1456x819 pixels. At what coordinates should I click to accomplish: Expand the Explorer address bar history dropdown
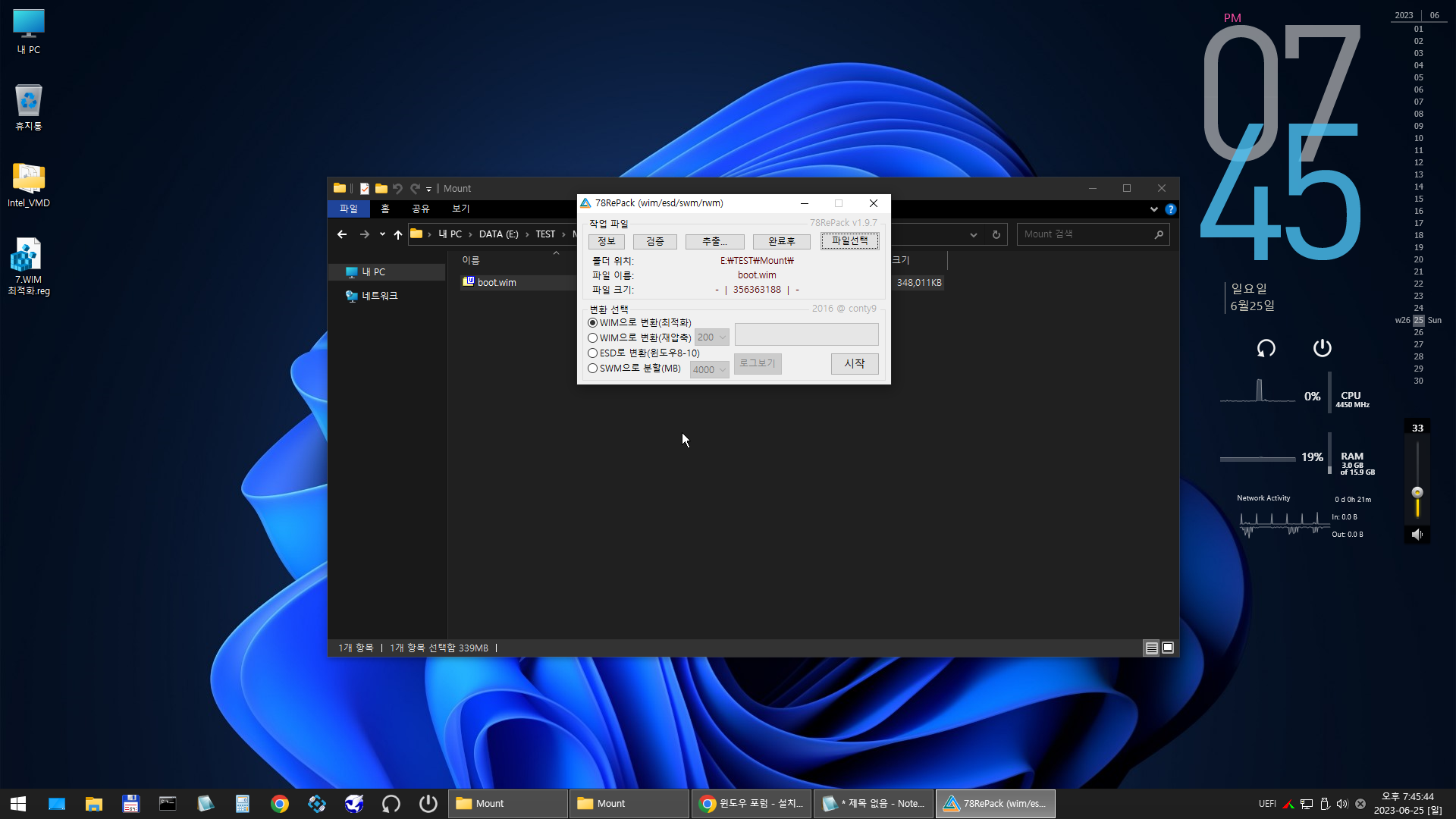[x=974, y=235]
